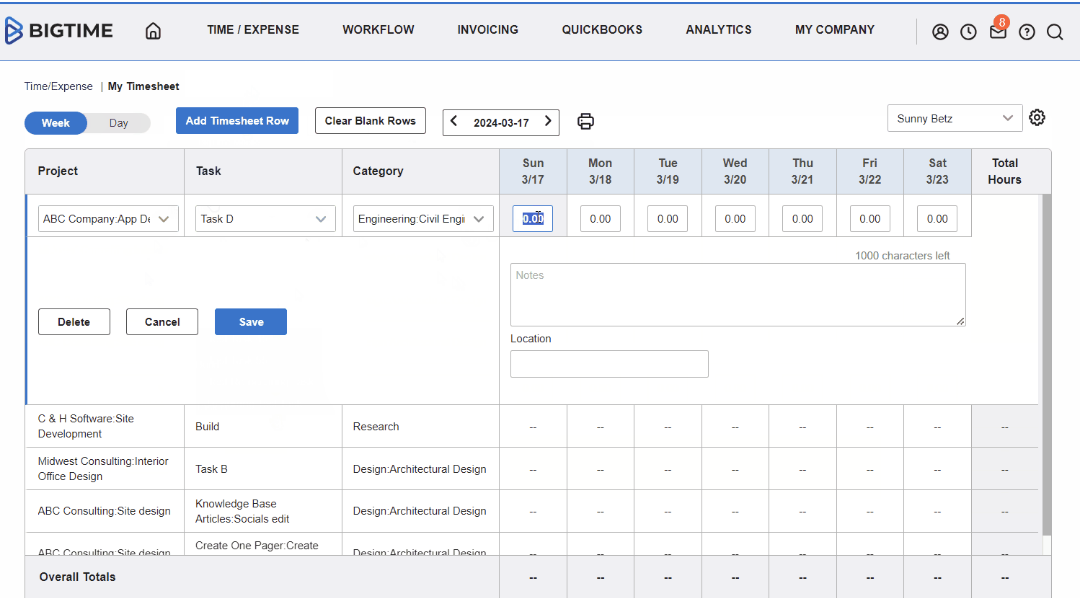Go to the home page icon
1084x598 pixels.
coord(153,31)
